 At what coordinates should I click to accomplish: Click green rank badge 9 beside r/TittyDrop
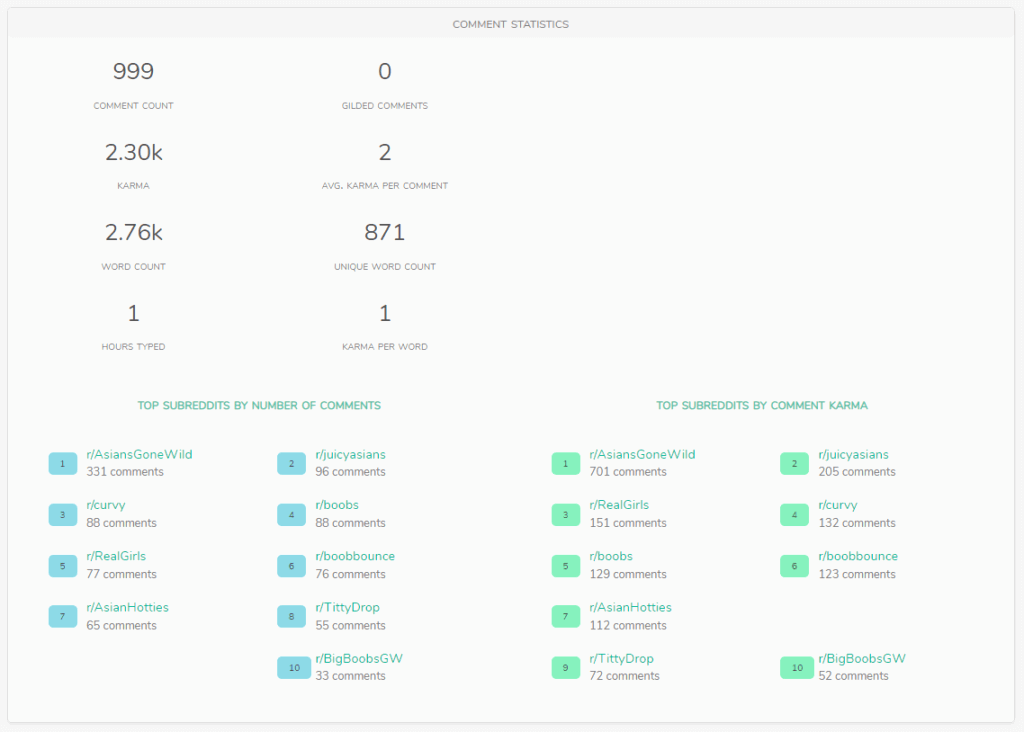pos(566,667)
